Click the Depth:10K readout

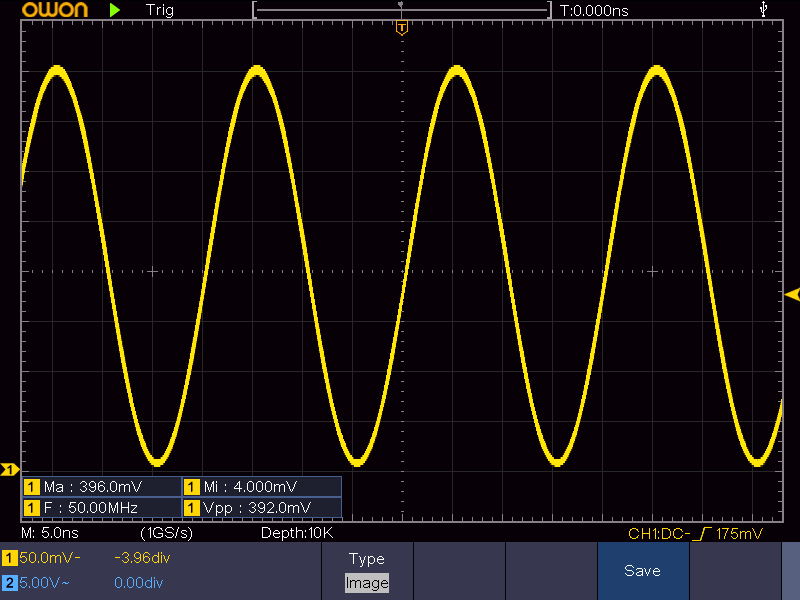pos(297,533)
